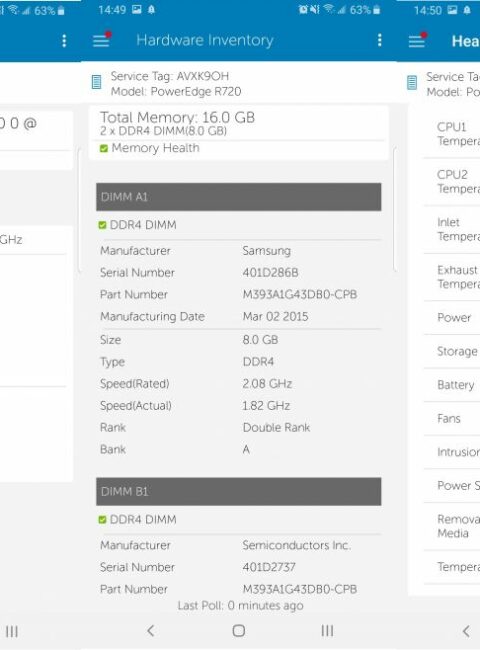
Task: Tap Android back arrow in center navigation bar
Action: [x=151, y=631]
